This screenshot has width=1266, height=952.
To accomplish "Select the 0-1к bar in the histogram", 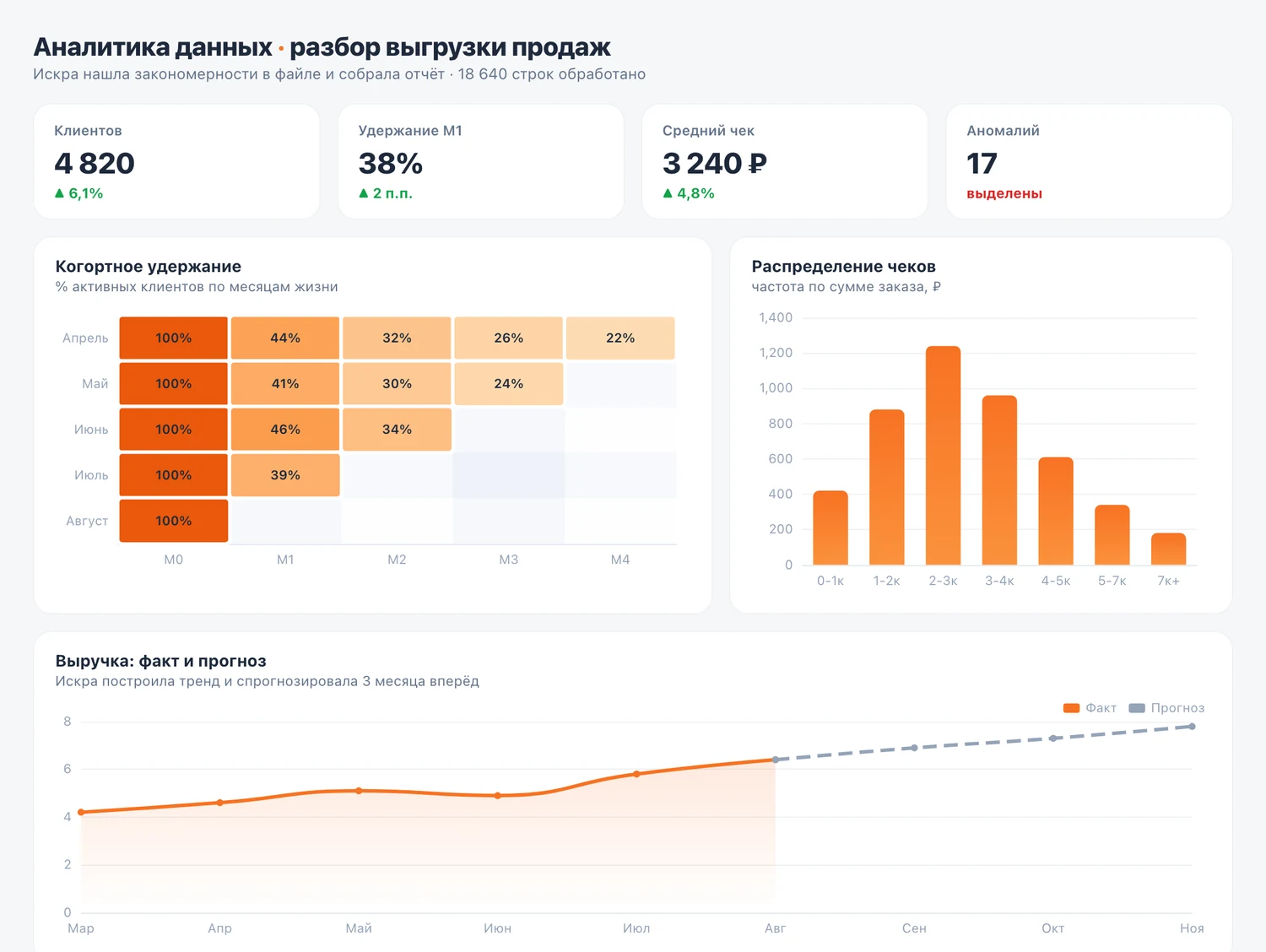I will pos(830,527).
